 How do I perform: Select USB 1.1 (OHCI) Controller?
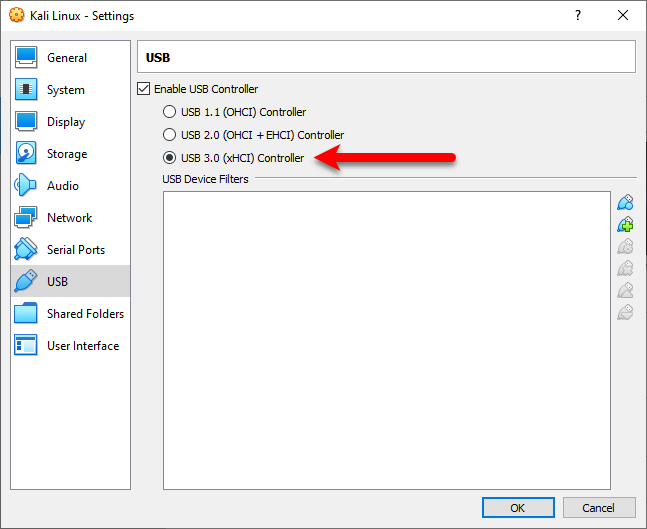pyautogui.click(x=169, y=112)
